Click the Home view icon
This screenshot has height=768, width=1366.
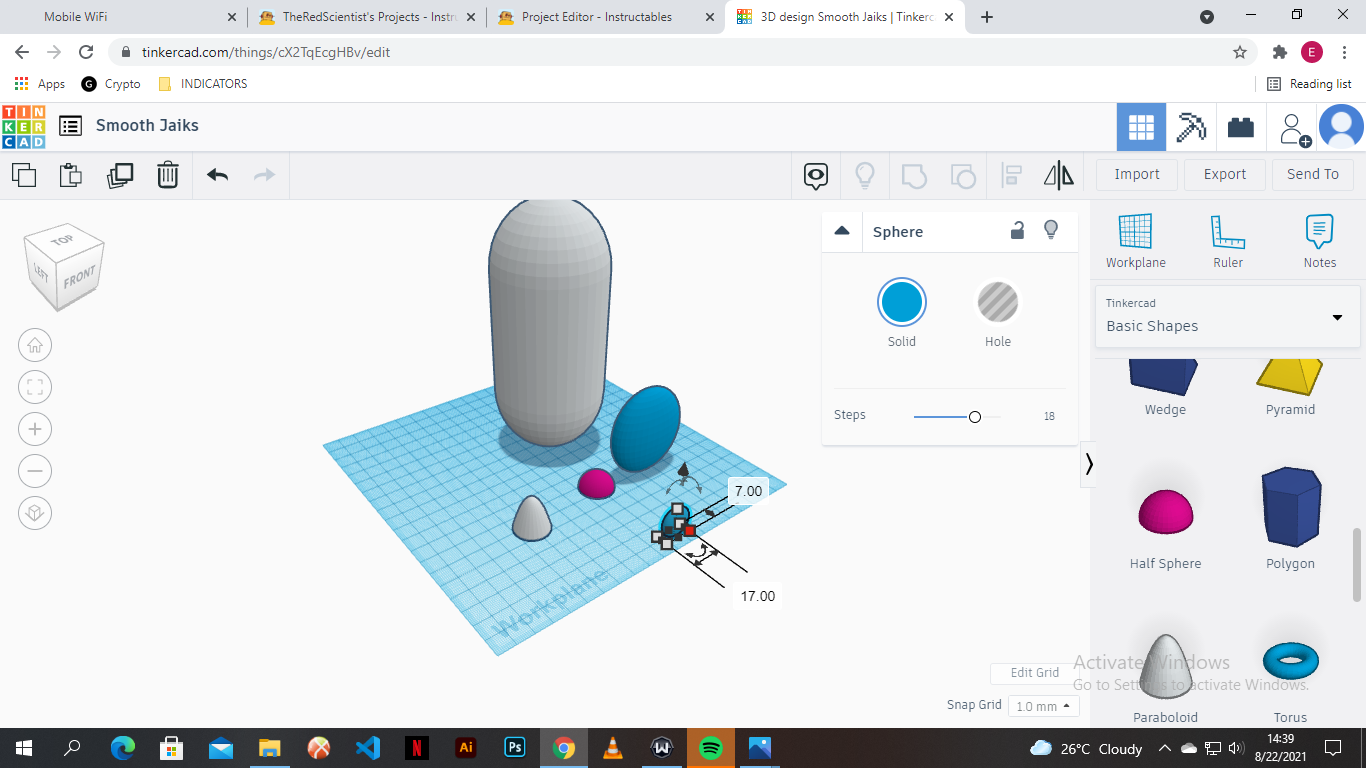[35, 345]
